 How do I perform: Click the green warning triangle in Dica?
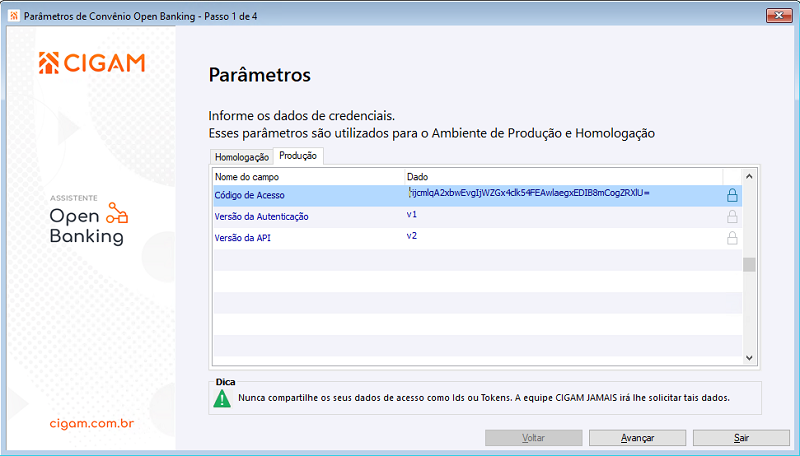(x=222, y=398)
